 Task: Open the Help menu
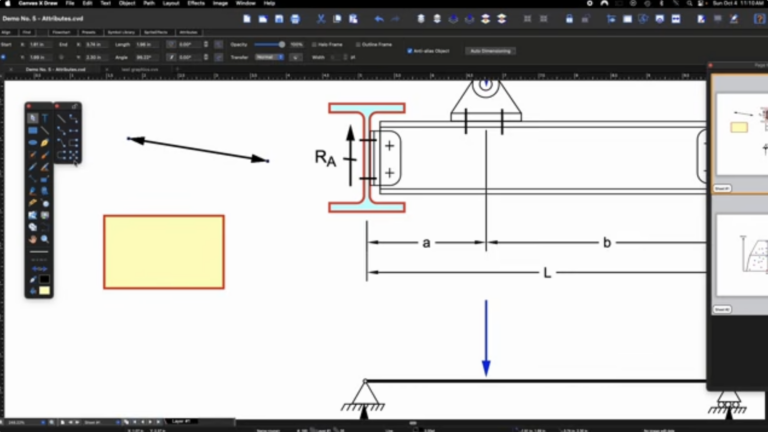pyautogui.click(x=269, y=3)
